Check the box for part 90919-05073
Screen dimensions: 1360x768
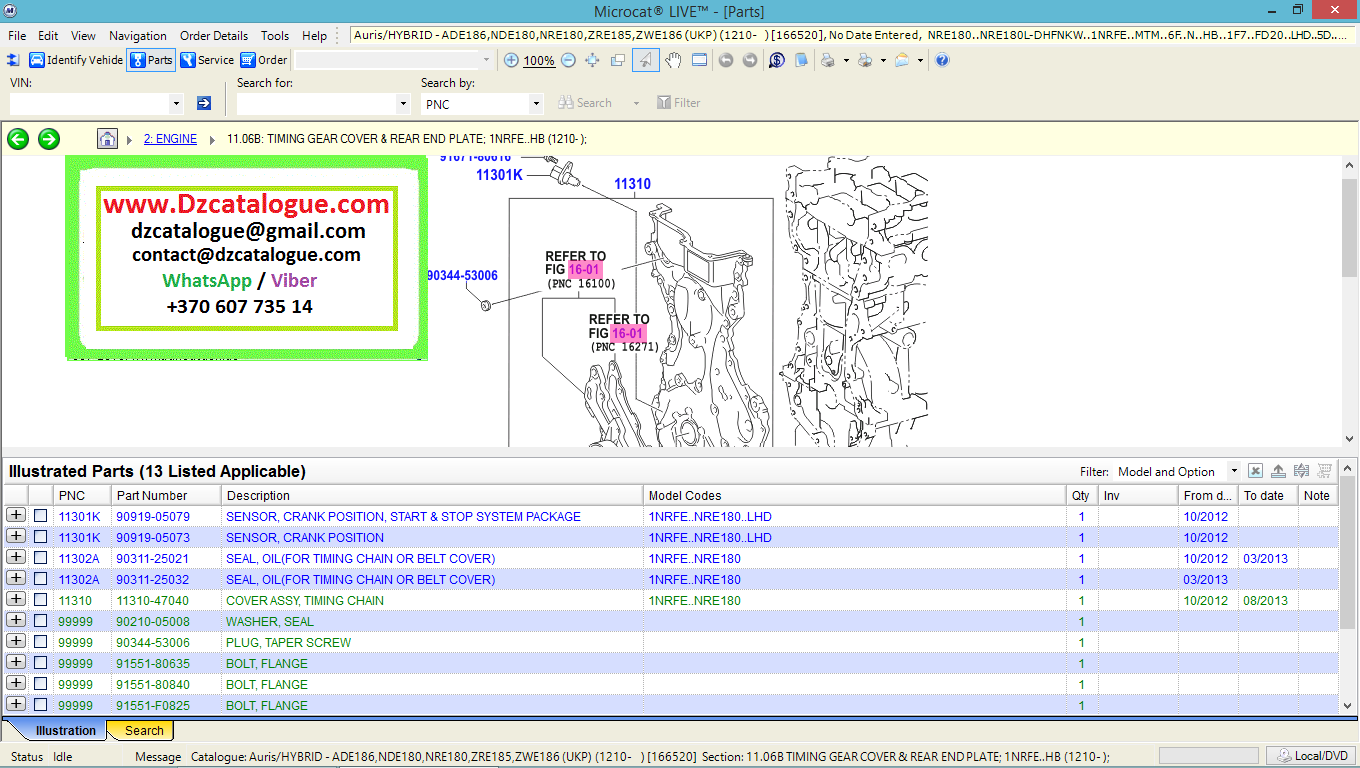pyautogui.click(x=40, y=537)
